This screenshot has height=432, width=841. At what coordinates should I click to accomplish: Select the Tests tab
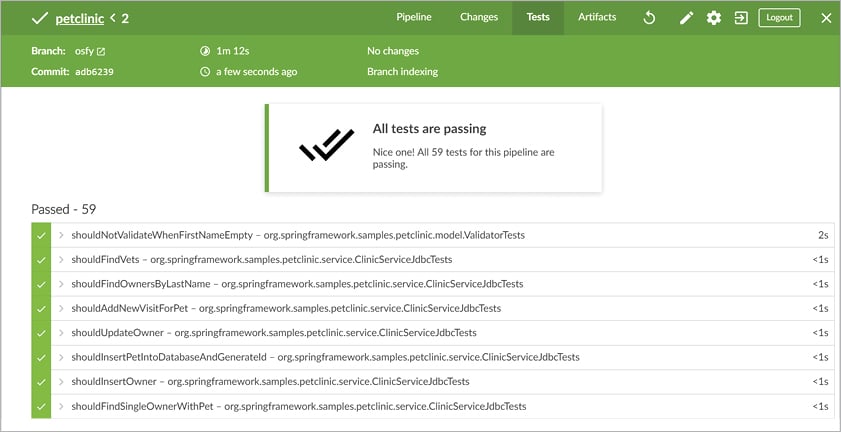pyautogui.click(x=538, y=18)
